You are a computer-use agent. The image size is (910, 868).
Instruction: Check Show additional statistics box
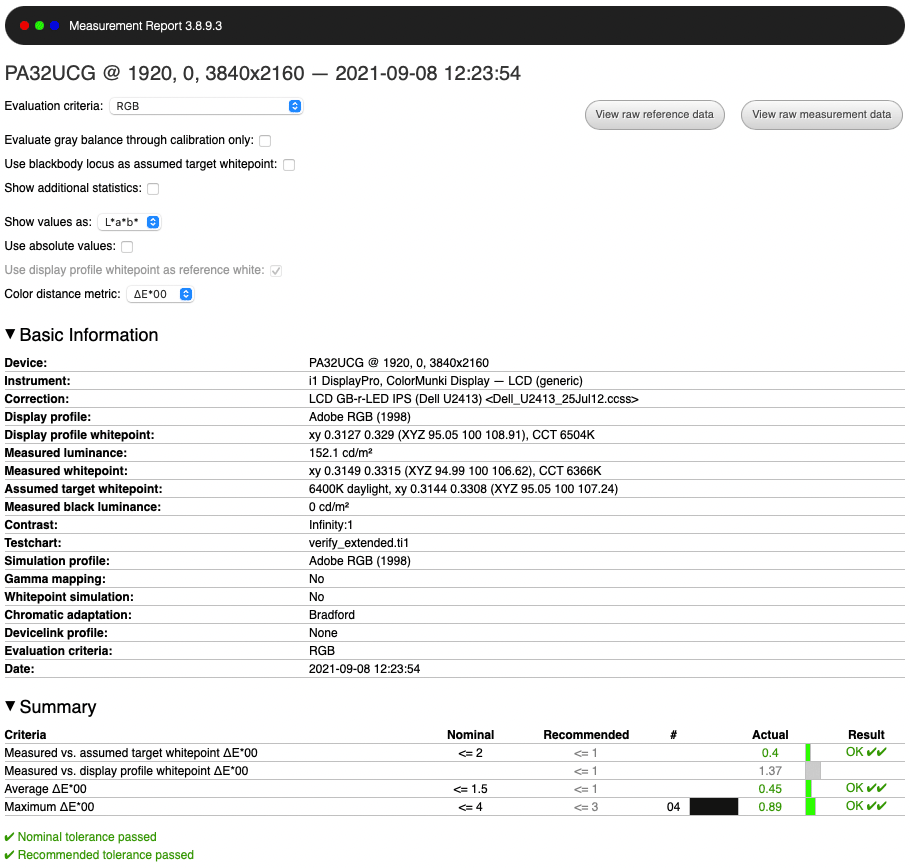[153, 189]
